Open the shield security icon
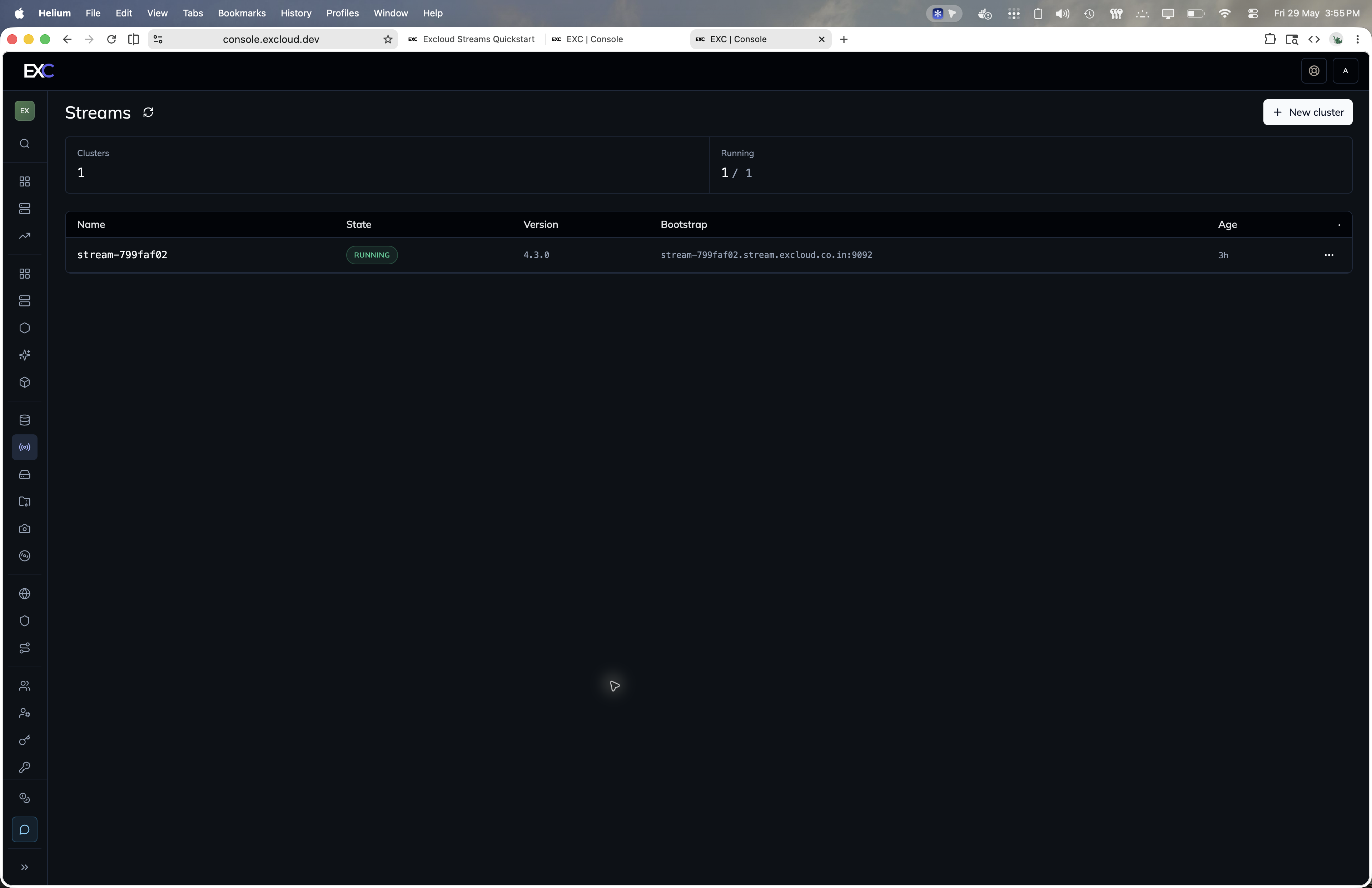This screenshot has width=1372, height=888. (x=24, y=620)
